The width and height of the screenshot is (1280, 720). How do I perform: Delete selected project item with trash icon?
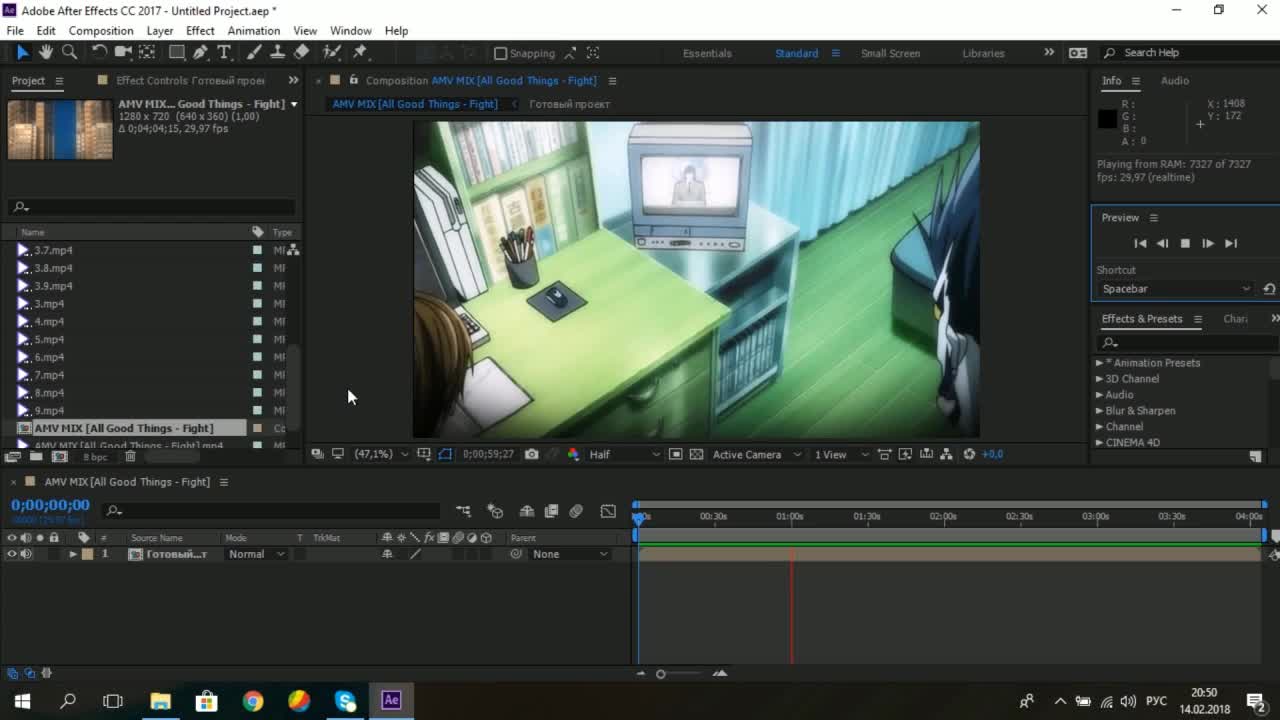click(130, 456)
